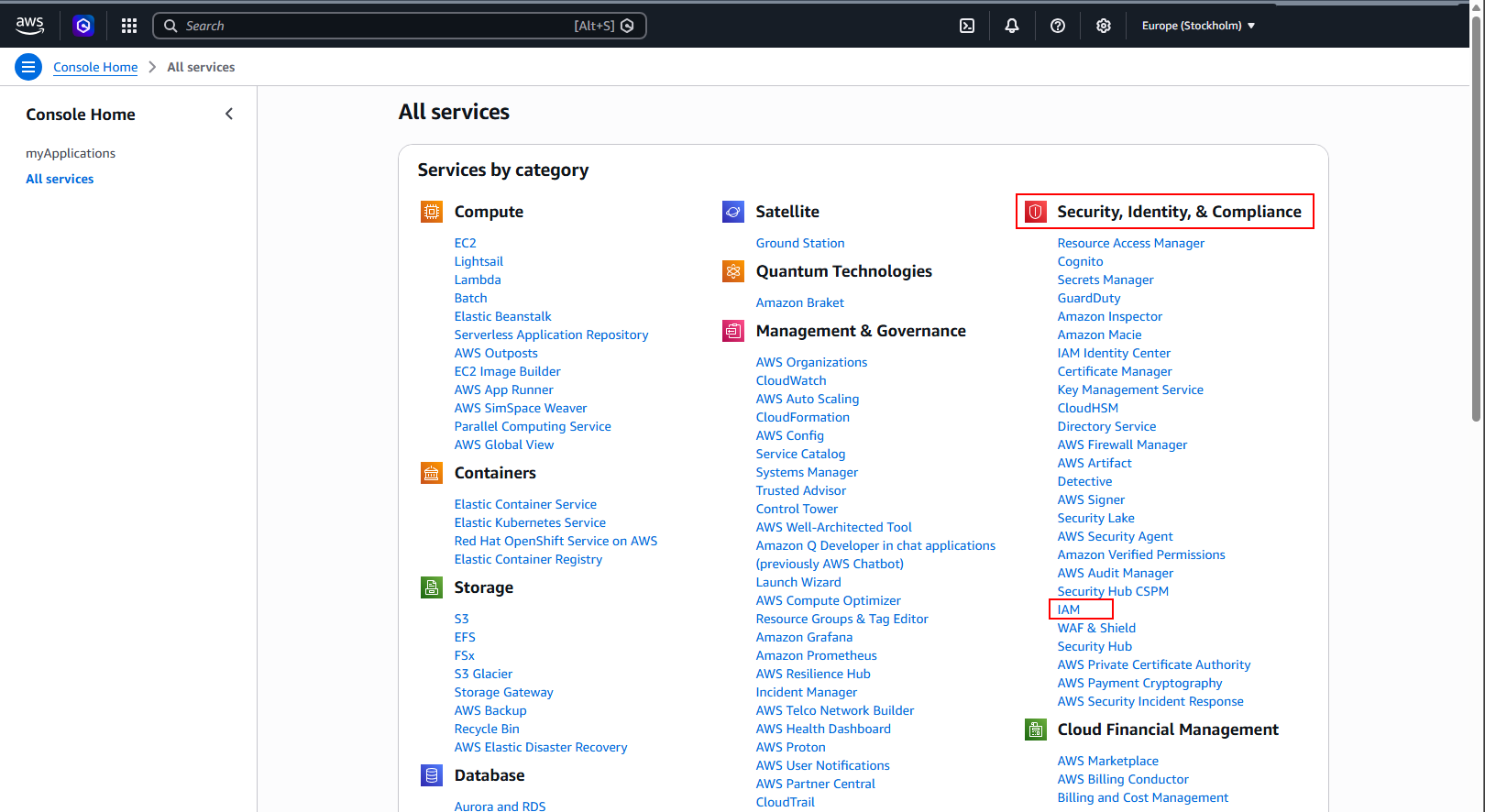
Task: Click the Security, Identity, & Compliance shield icon
Action: 1036,212
